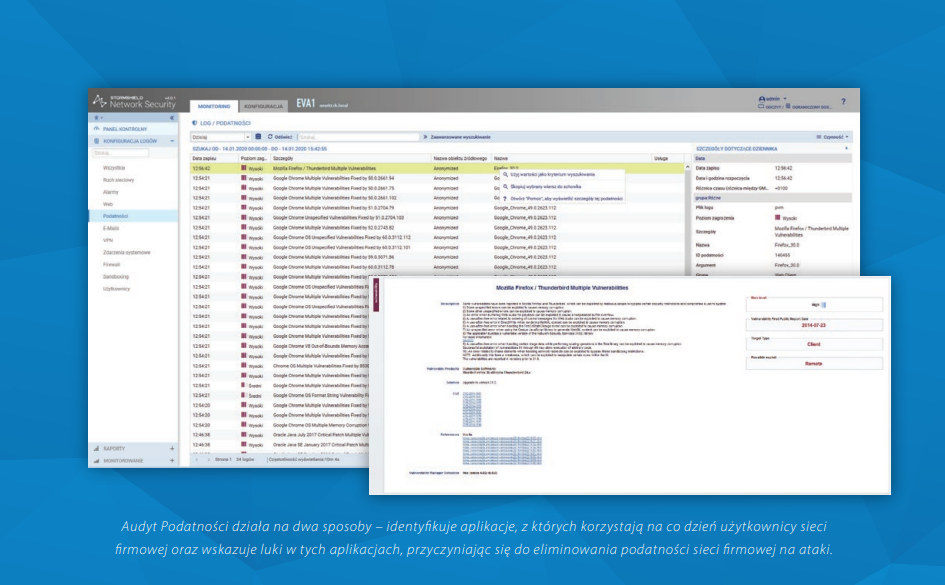Expand the Raporty section

[x=171, y=448]
